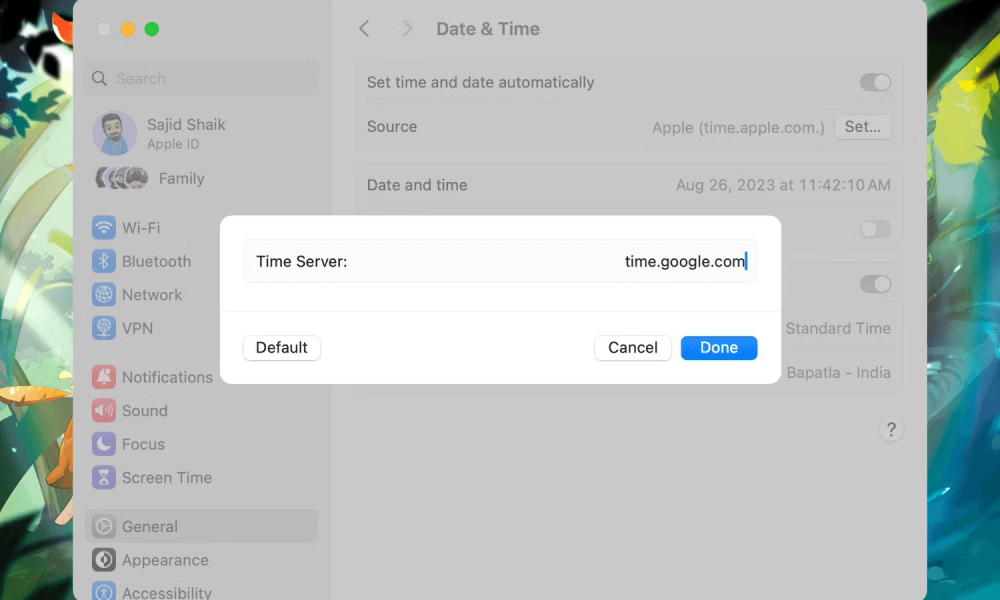The width and height of the screenshot is (1000, 600).
Task: Reset server with the Default button
Action: pyautogui.click(x=282, y=348)
